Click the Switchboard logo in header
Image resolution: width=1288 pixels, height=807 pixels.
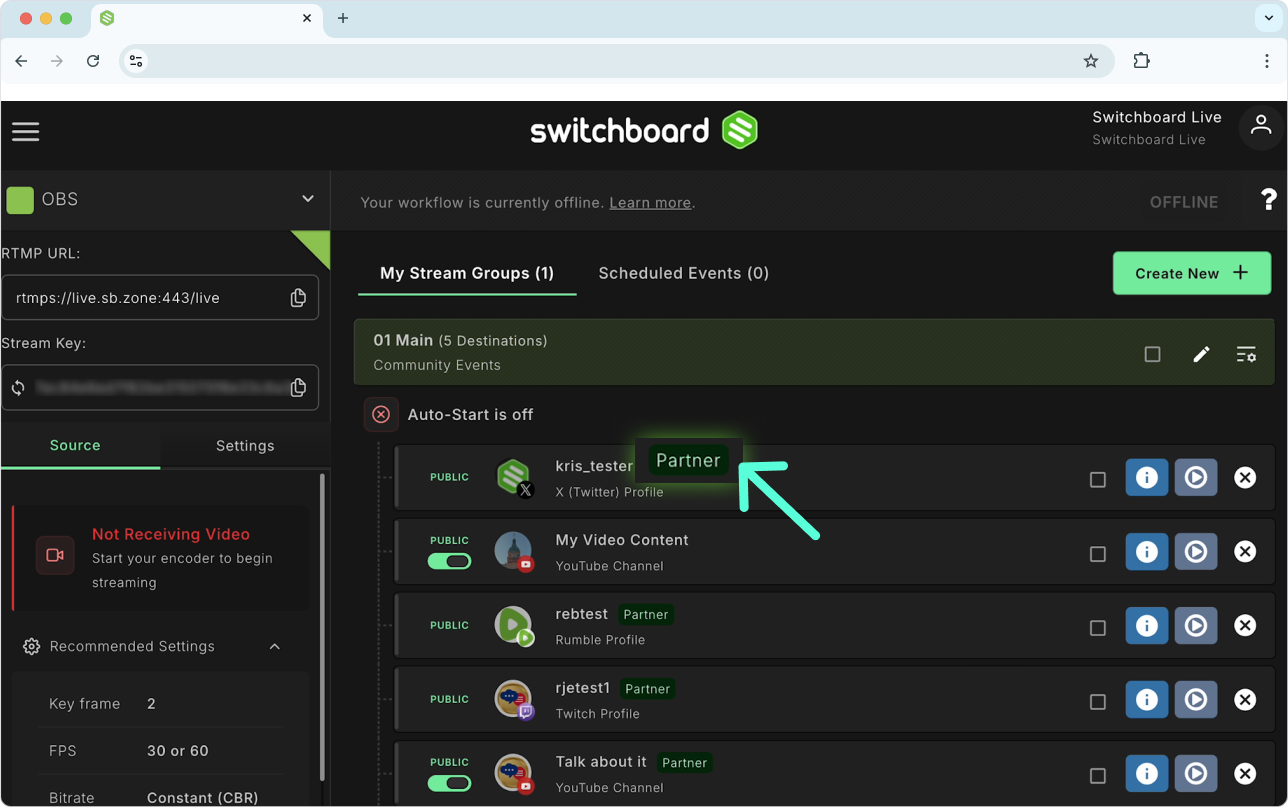point(644,131)
